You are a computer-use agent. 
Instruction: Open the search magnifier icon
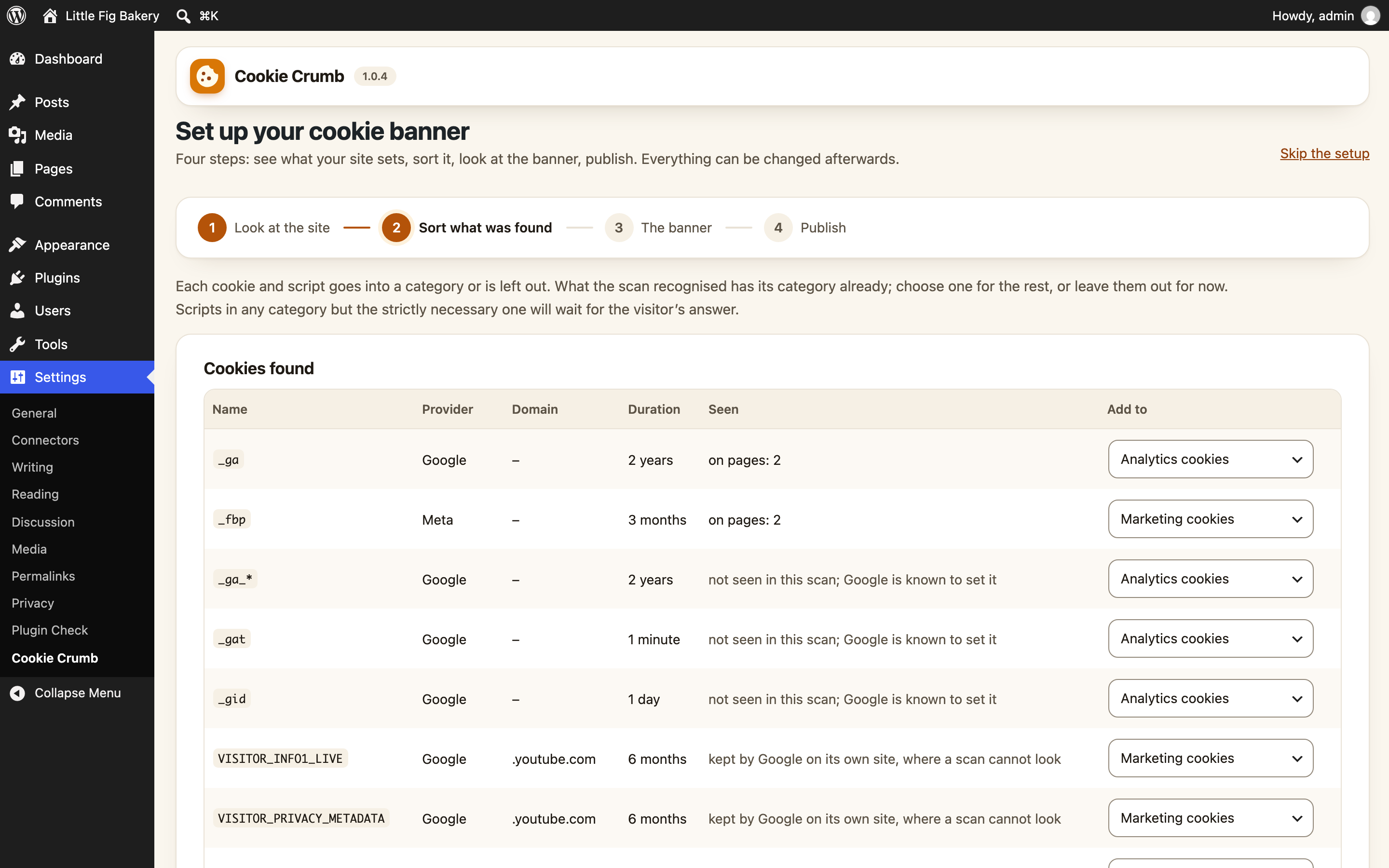pyautogui.click(x=183, y=16)
